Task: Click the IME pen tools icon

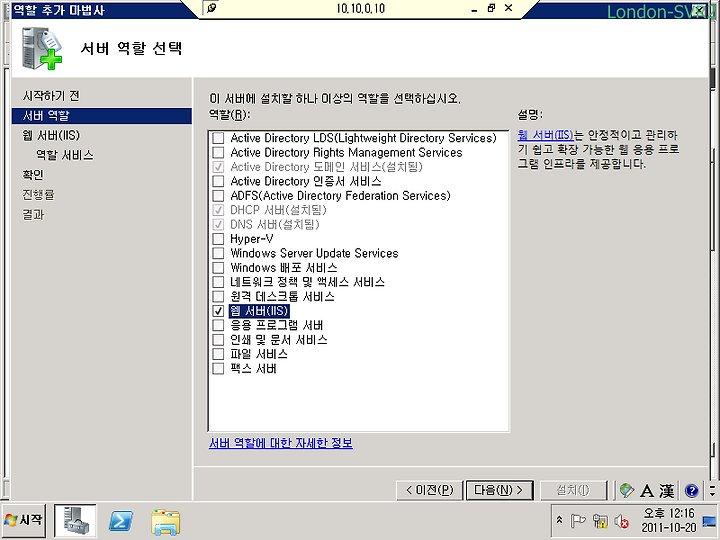Action: pyautogui.click(x=626, y=490)
